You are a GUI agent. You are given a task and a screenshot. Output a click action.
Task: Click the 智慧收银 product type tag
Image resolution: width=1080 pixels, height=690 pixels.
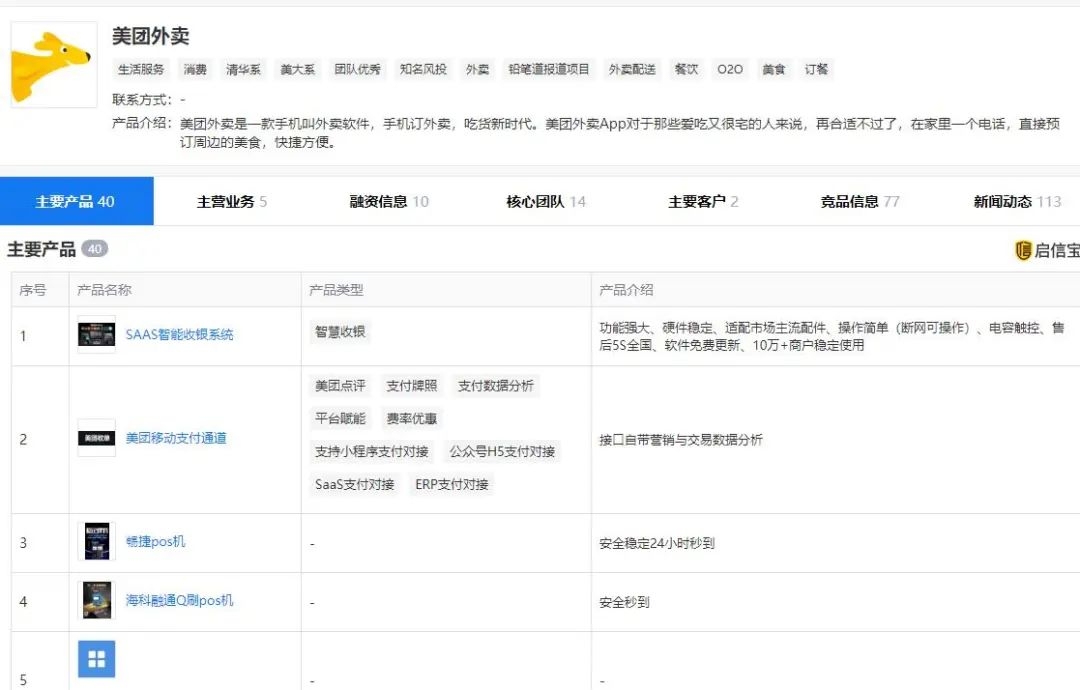pos(340,332)
